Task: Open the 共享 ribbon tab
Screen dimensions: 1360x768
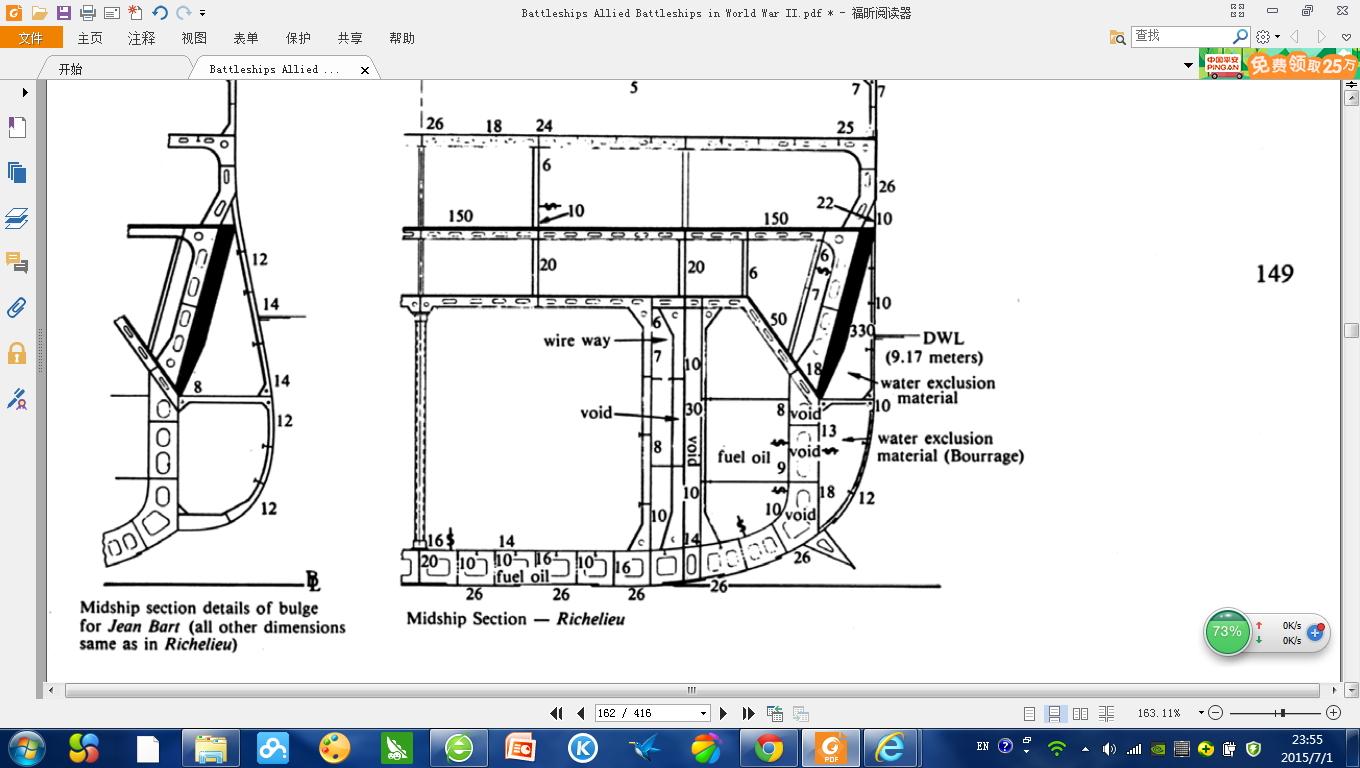Action: 350,38
